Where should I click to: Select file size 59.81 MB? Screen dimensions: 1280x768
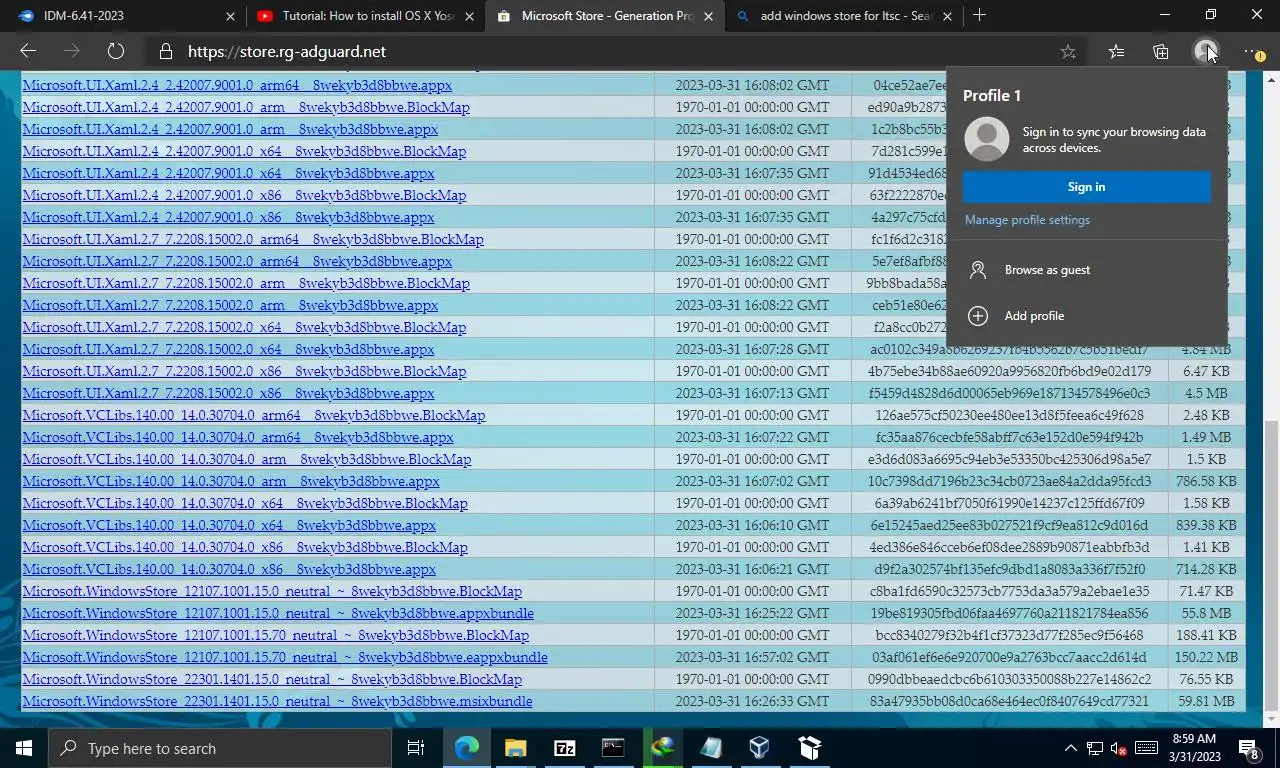click(1206, 701)
